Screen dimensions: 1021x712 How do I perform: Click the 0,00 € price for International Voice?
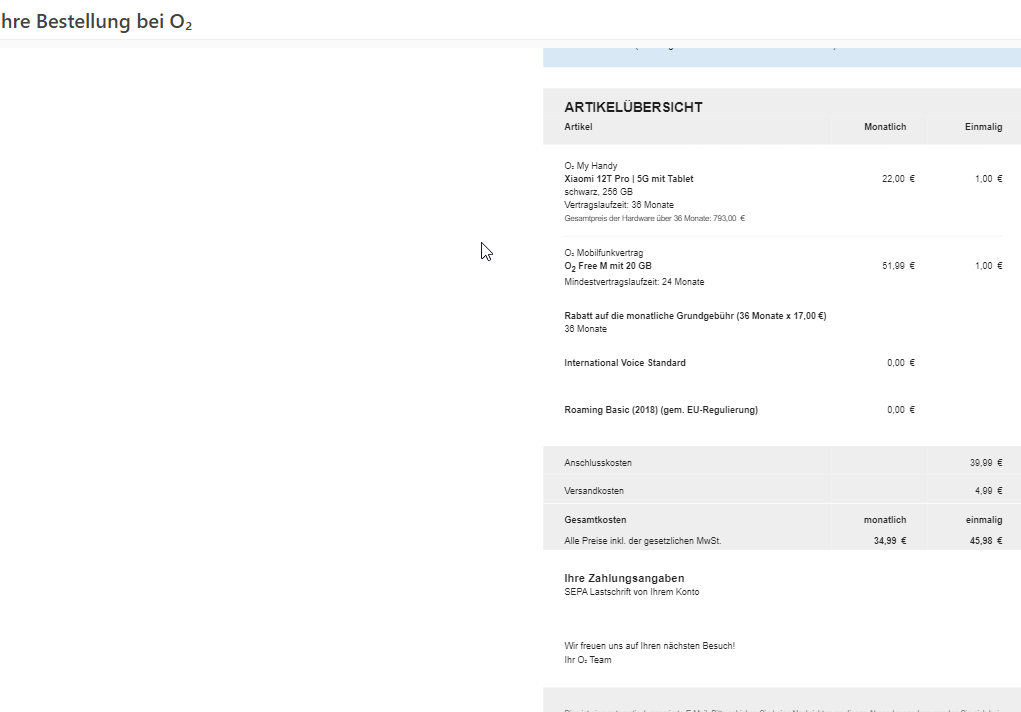[901, 363]
